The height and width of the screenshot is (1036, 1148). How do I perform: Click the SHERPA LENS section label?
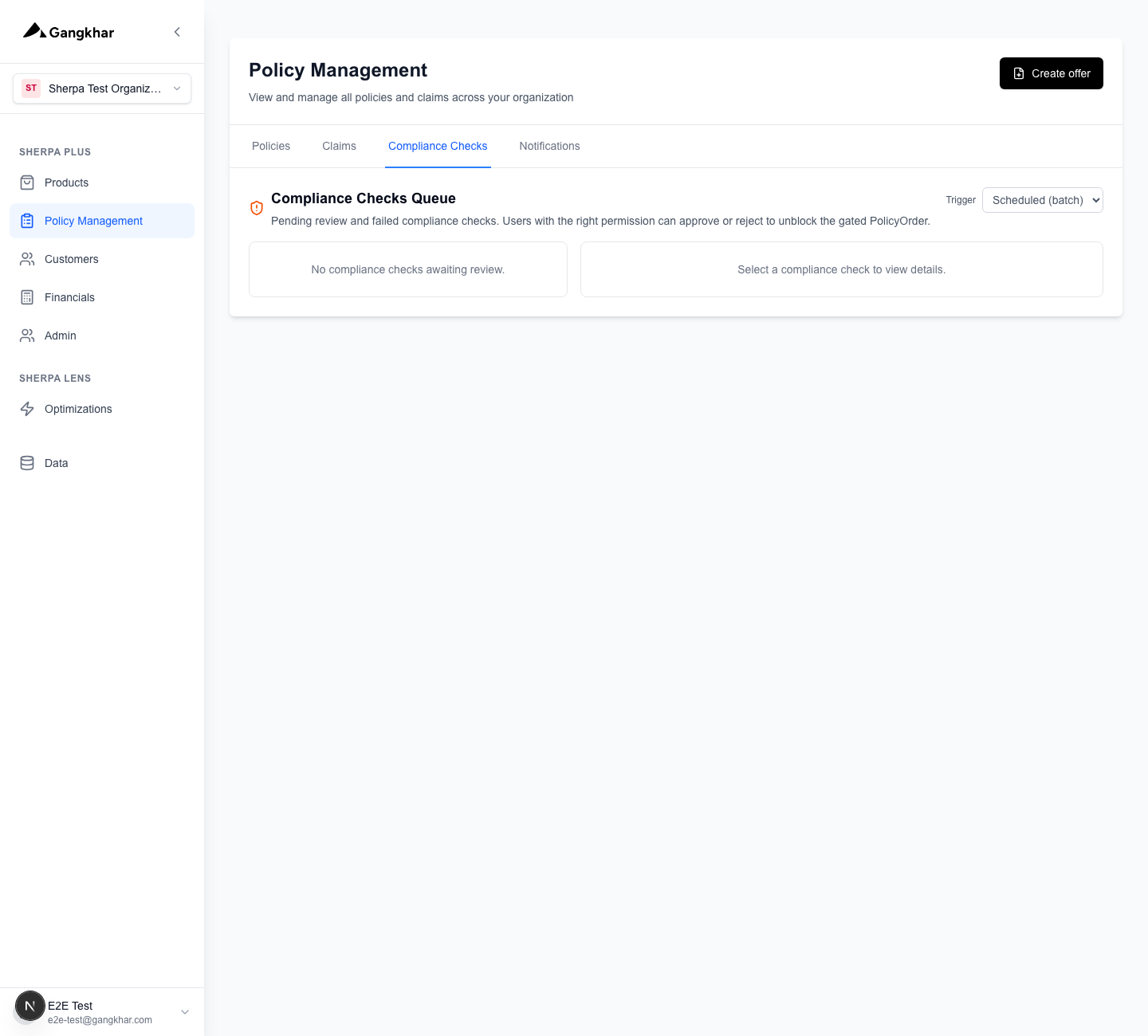click(x=55, y=379)
